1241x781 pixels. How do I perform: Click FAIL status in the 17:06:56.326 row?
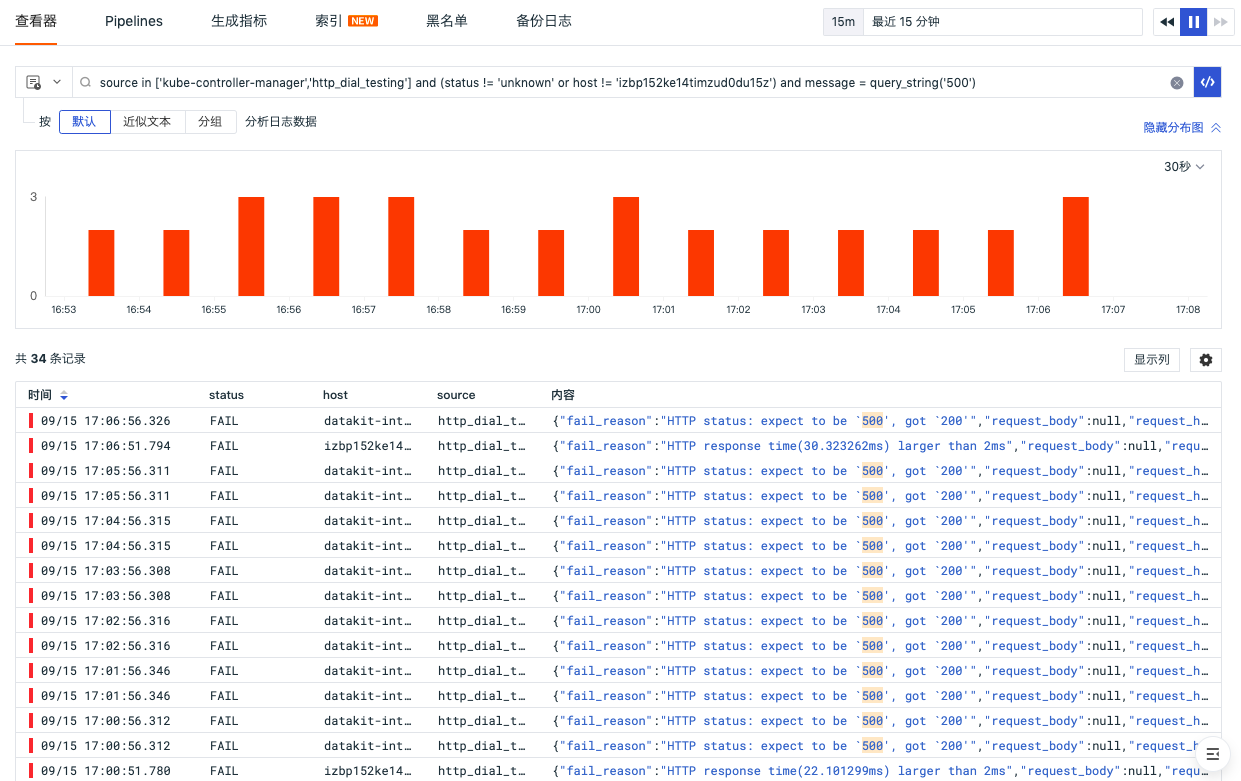(224, 421)
